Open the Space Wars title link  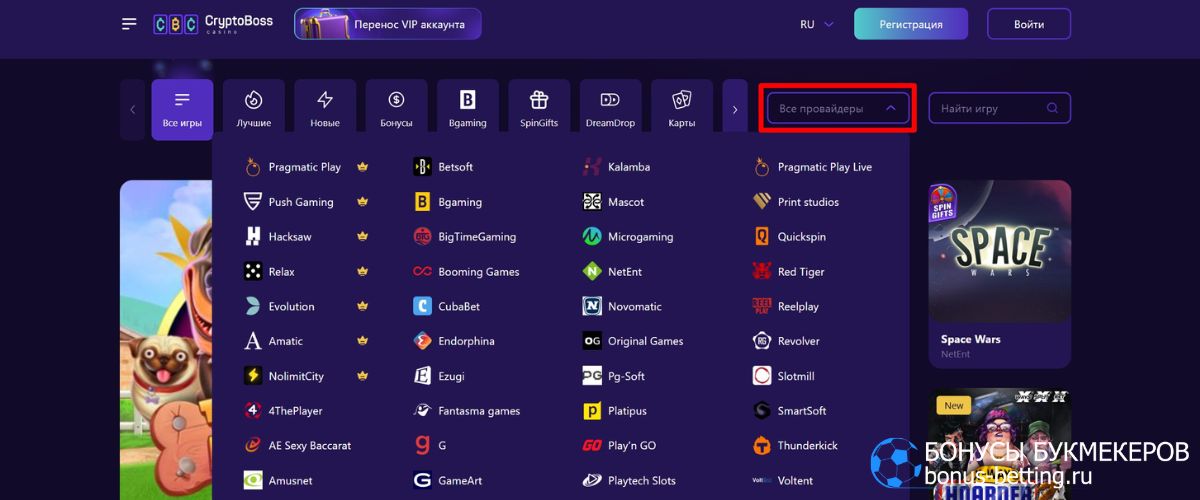[971, 339]
